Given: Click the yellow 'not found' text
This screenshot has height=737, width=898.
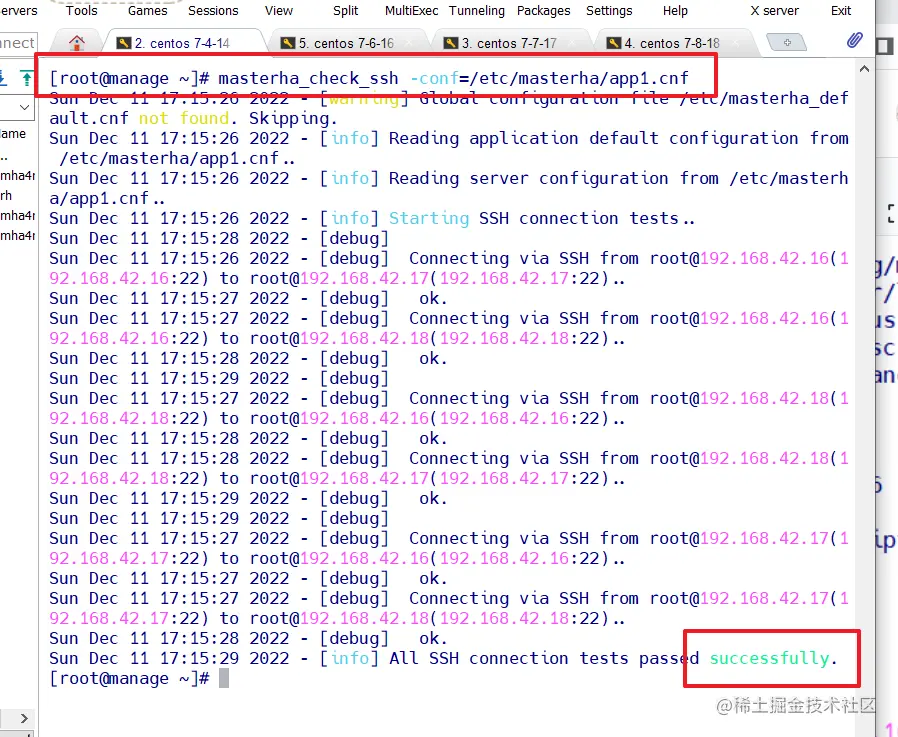Looking at the screenshot, I should 184,118.
